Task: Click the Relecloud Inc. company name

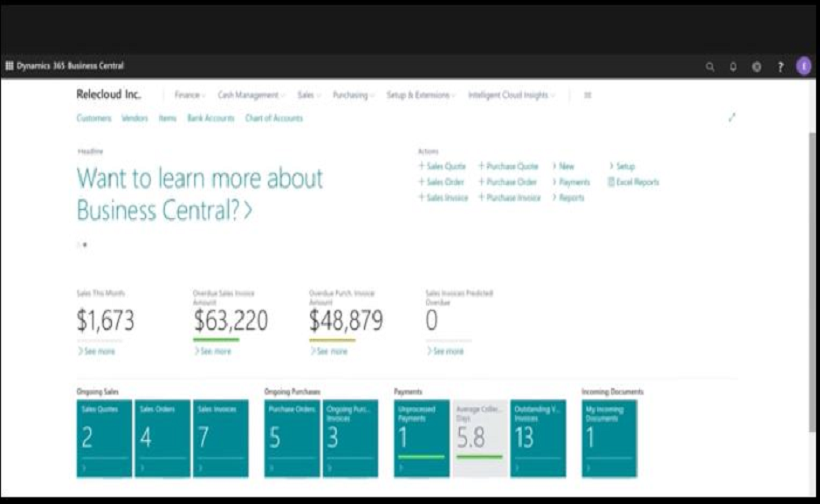Action: click(x=108, y=95)
